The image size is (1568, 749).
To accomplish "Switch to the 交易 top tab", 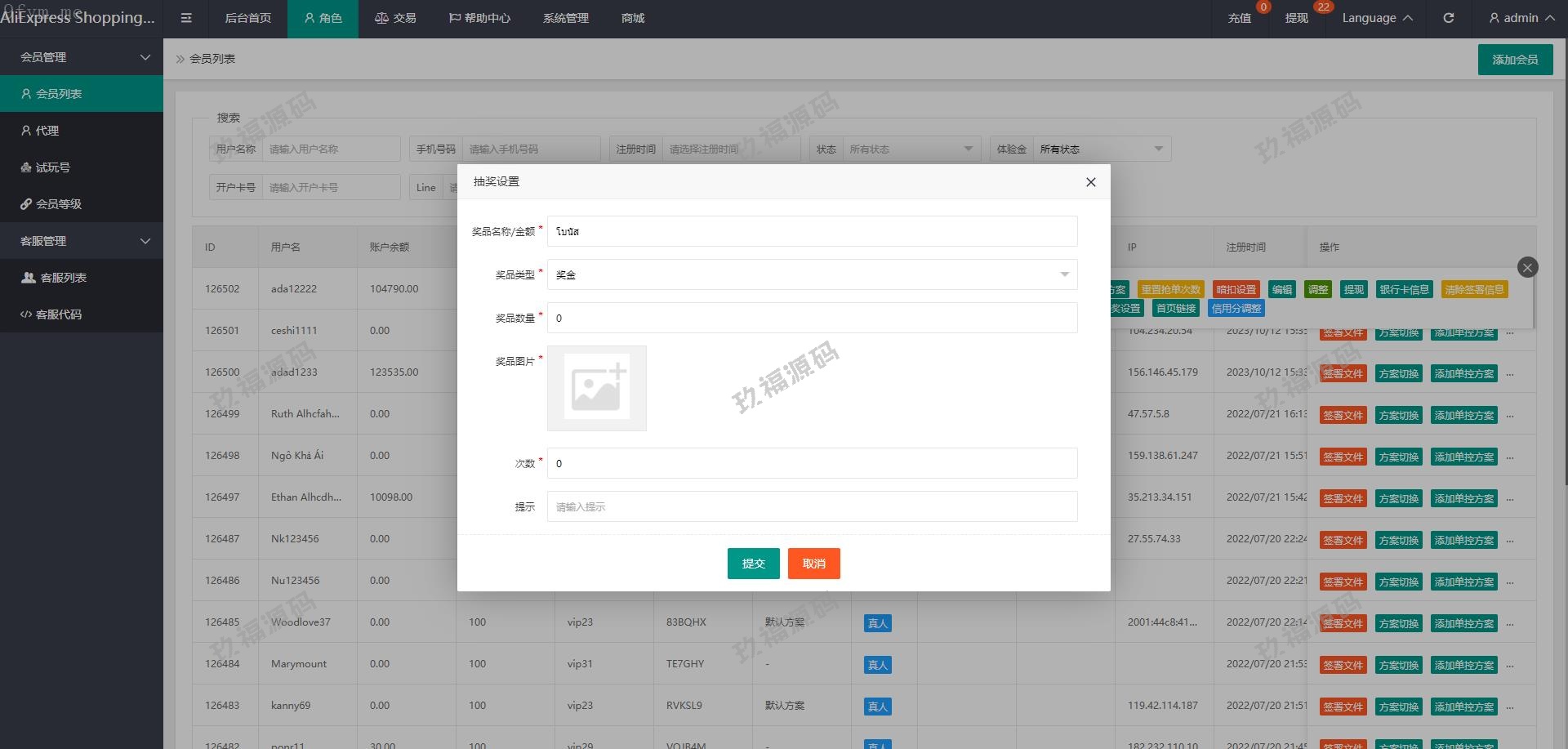I will 395,18.
